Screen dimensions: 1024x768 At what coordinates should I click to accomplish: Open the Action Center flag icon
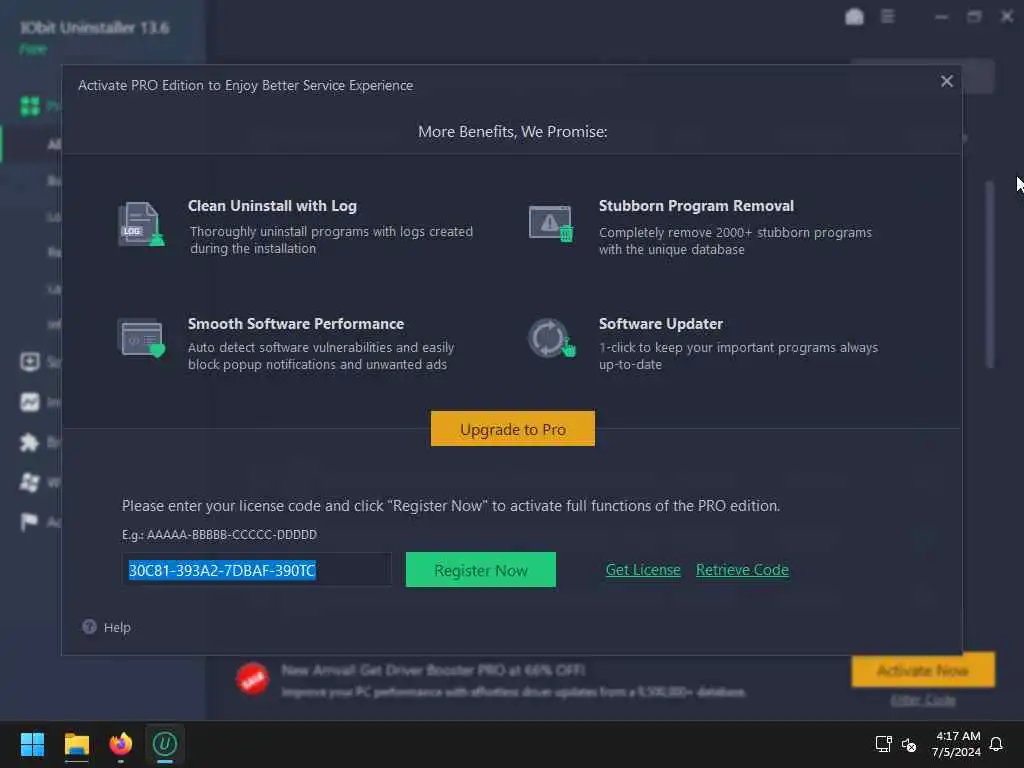29,522
